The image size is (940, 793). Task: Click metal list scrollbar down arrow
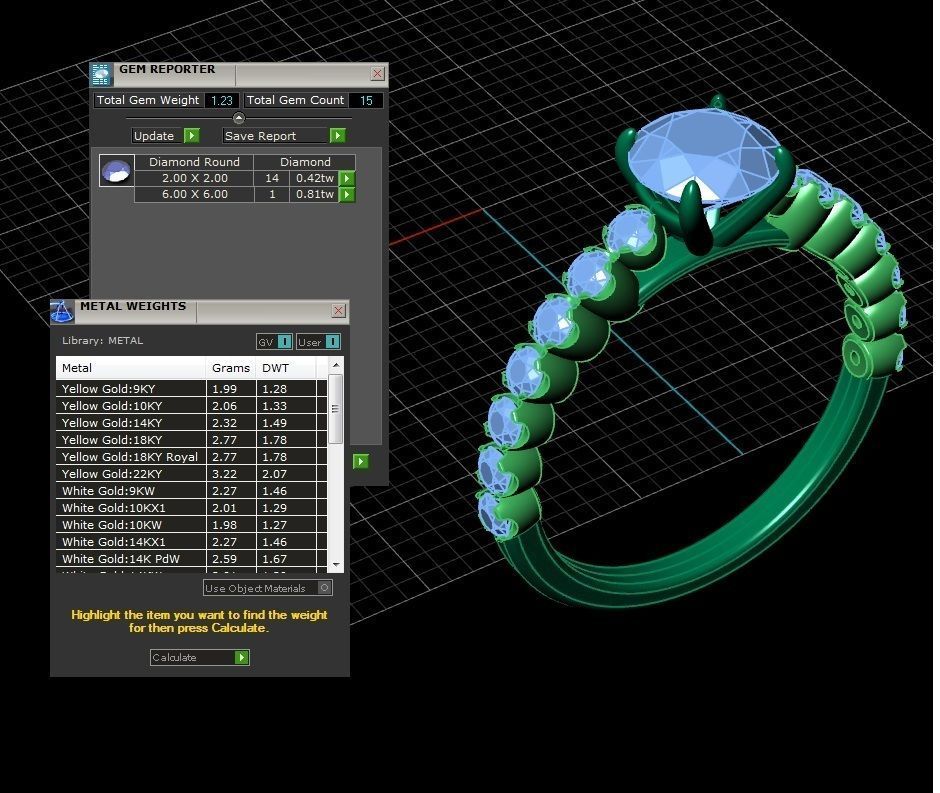pos(336,565)
